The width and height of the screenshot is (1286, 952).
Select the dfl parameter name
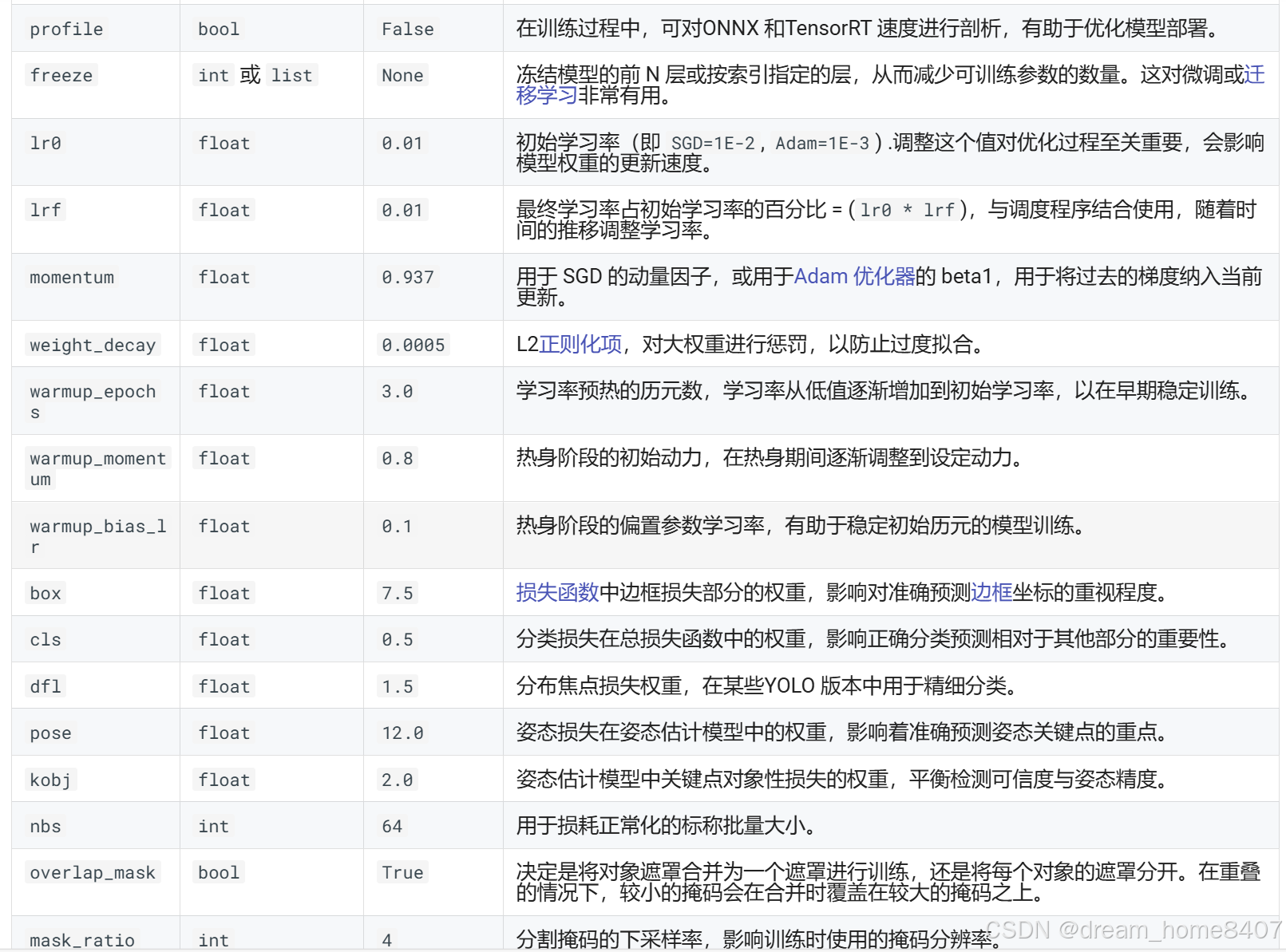[46, 687]
